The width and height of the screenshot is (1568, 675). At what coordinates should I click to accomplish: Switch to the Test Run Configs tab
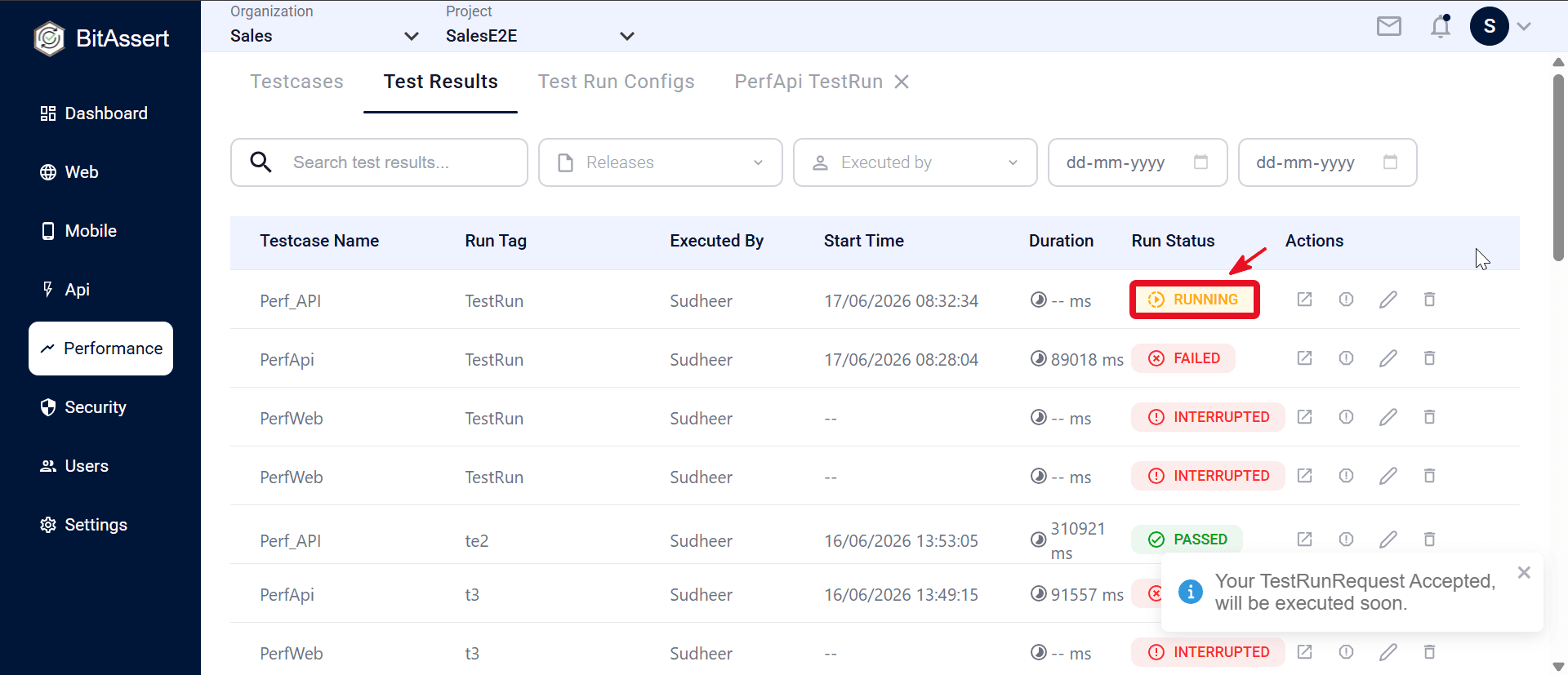tap(617, 82)
